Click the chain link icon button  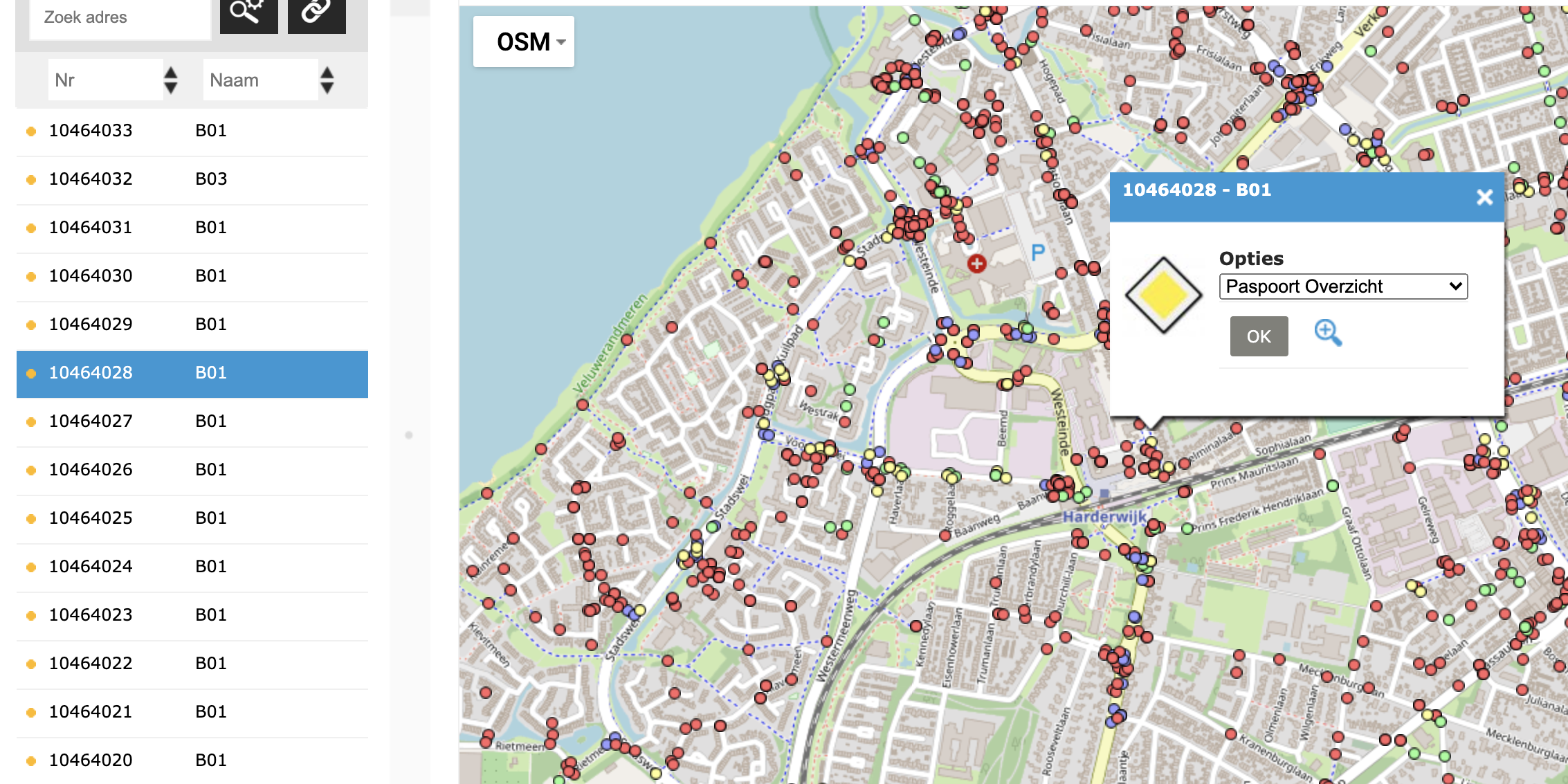click(316, 12)
